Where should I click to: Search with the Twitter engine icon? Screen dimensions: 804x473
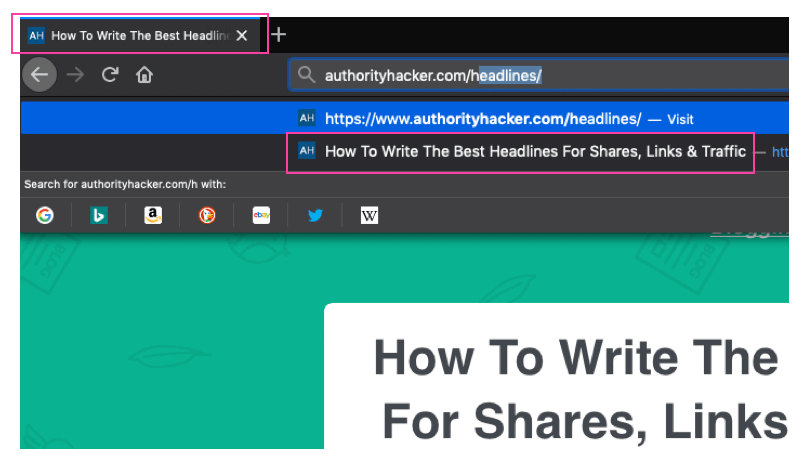[315, 215]
